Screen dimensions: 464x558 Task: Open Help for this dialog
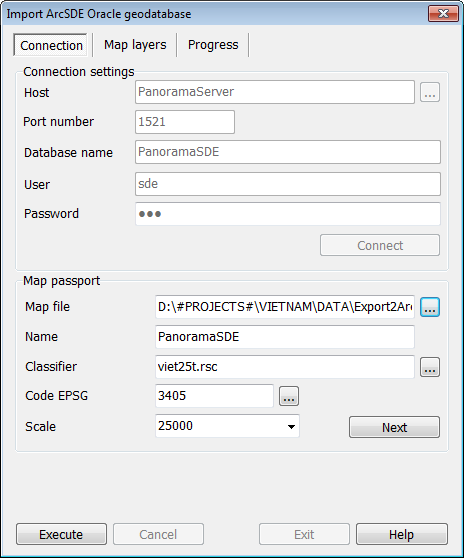point(402,534)
